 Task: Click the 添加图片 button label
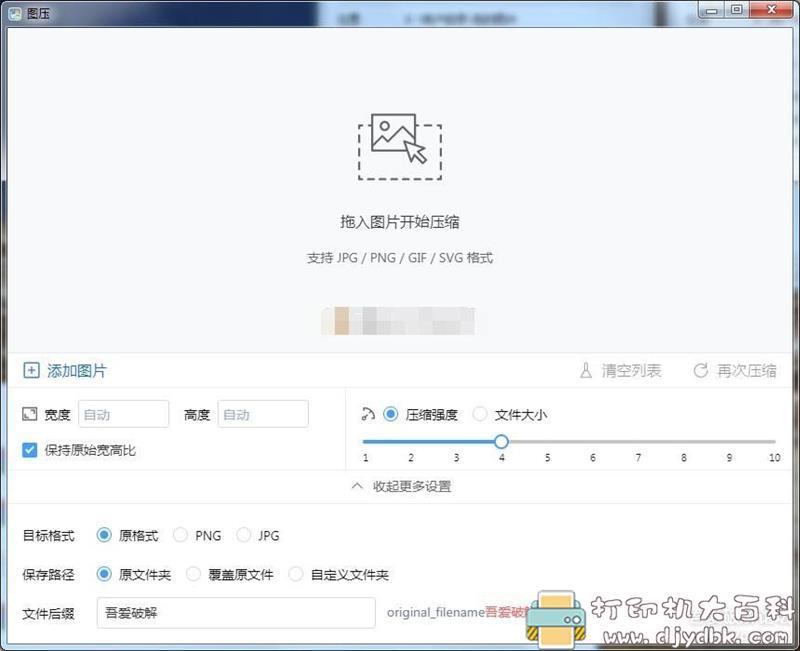coord(77,371)
